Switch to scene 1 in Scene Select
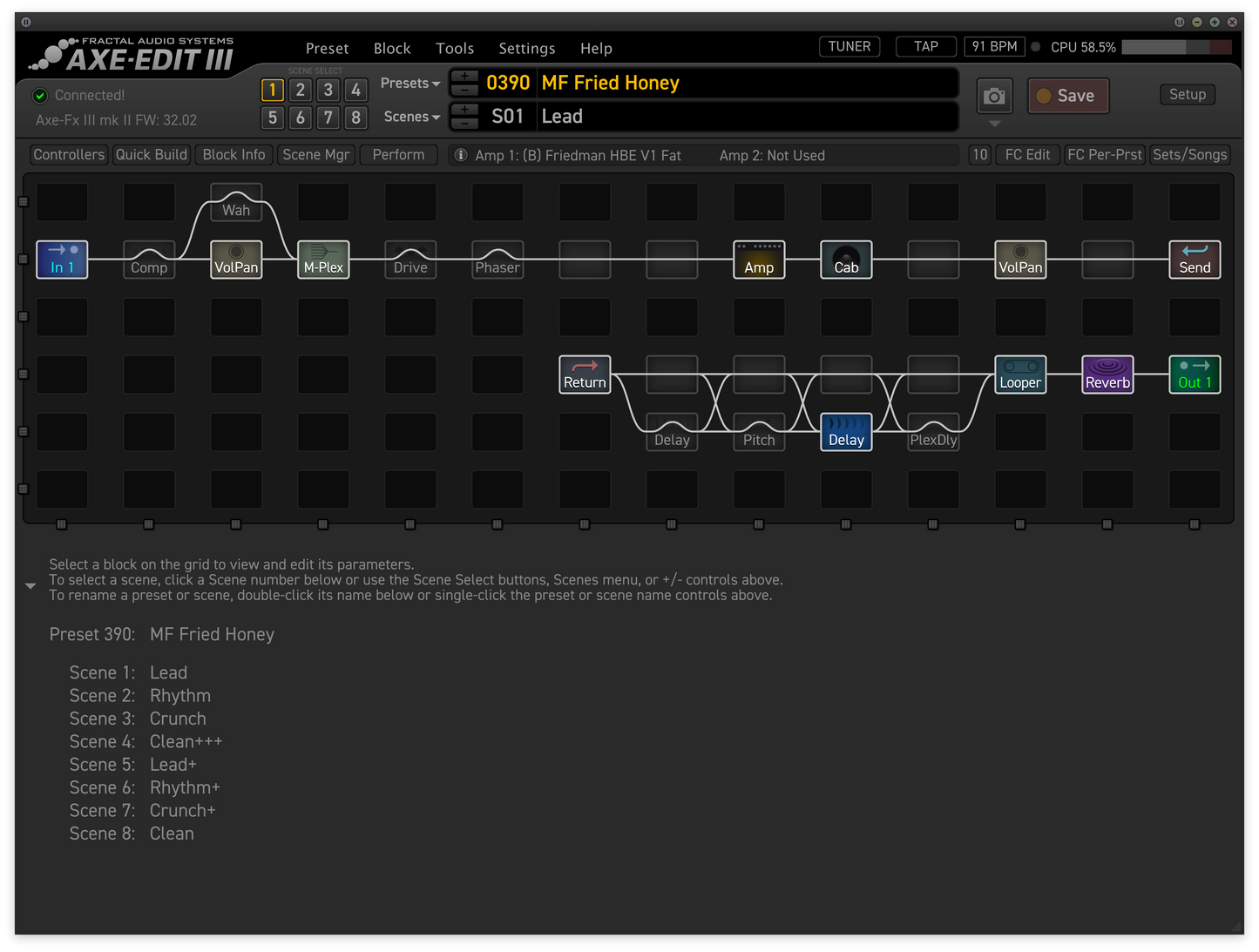 (273, 90)
